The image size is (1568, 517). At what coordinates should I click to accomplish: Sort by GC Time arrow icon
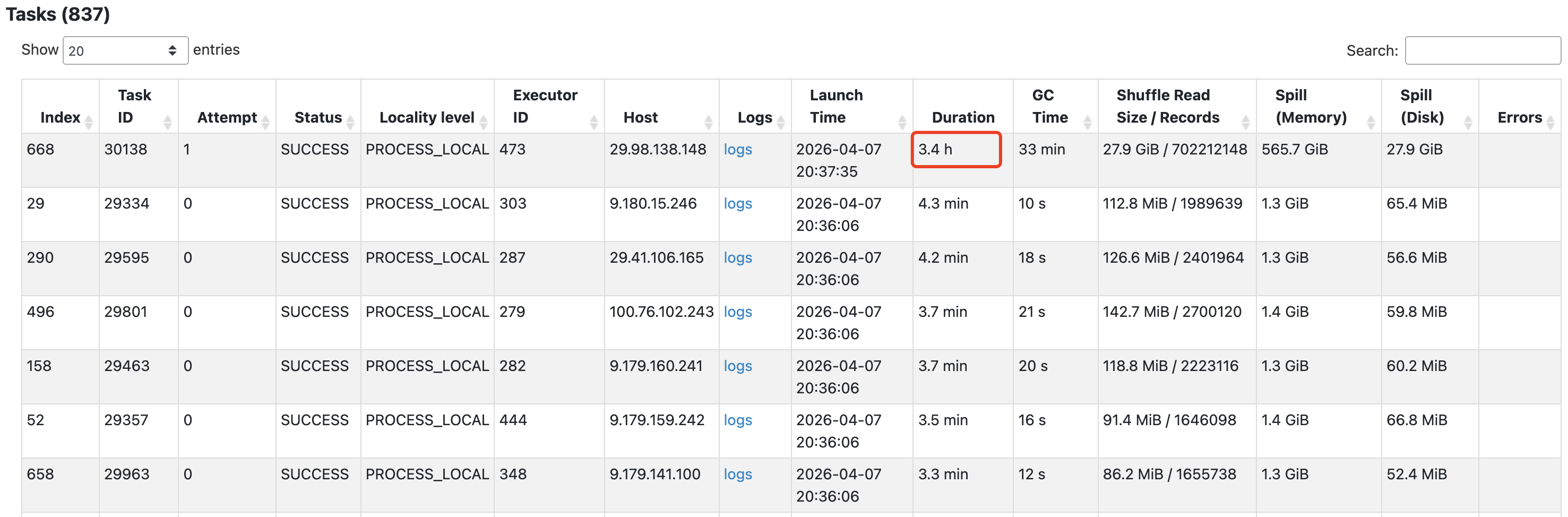[x=1087, y=122]
